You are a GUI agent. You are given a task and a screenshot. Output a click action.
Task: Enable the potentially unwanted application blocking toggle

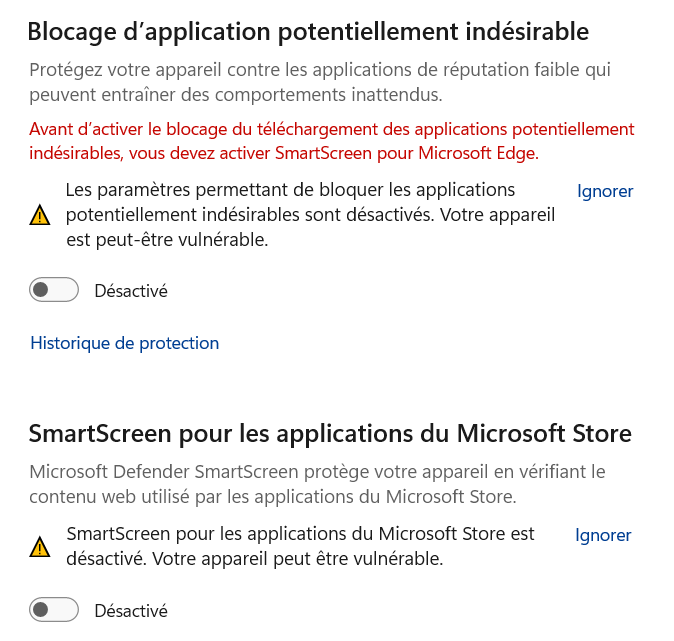point(54,291)
